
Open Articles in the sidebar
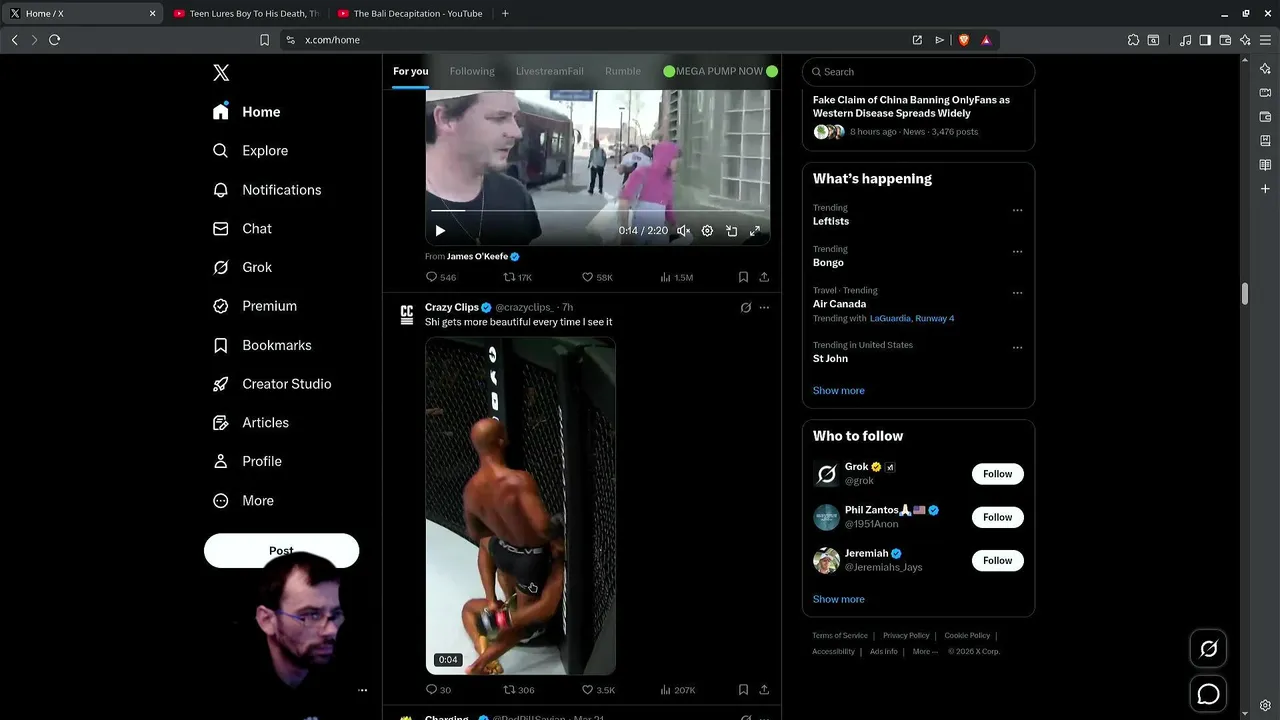pos(251,423)
